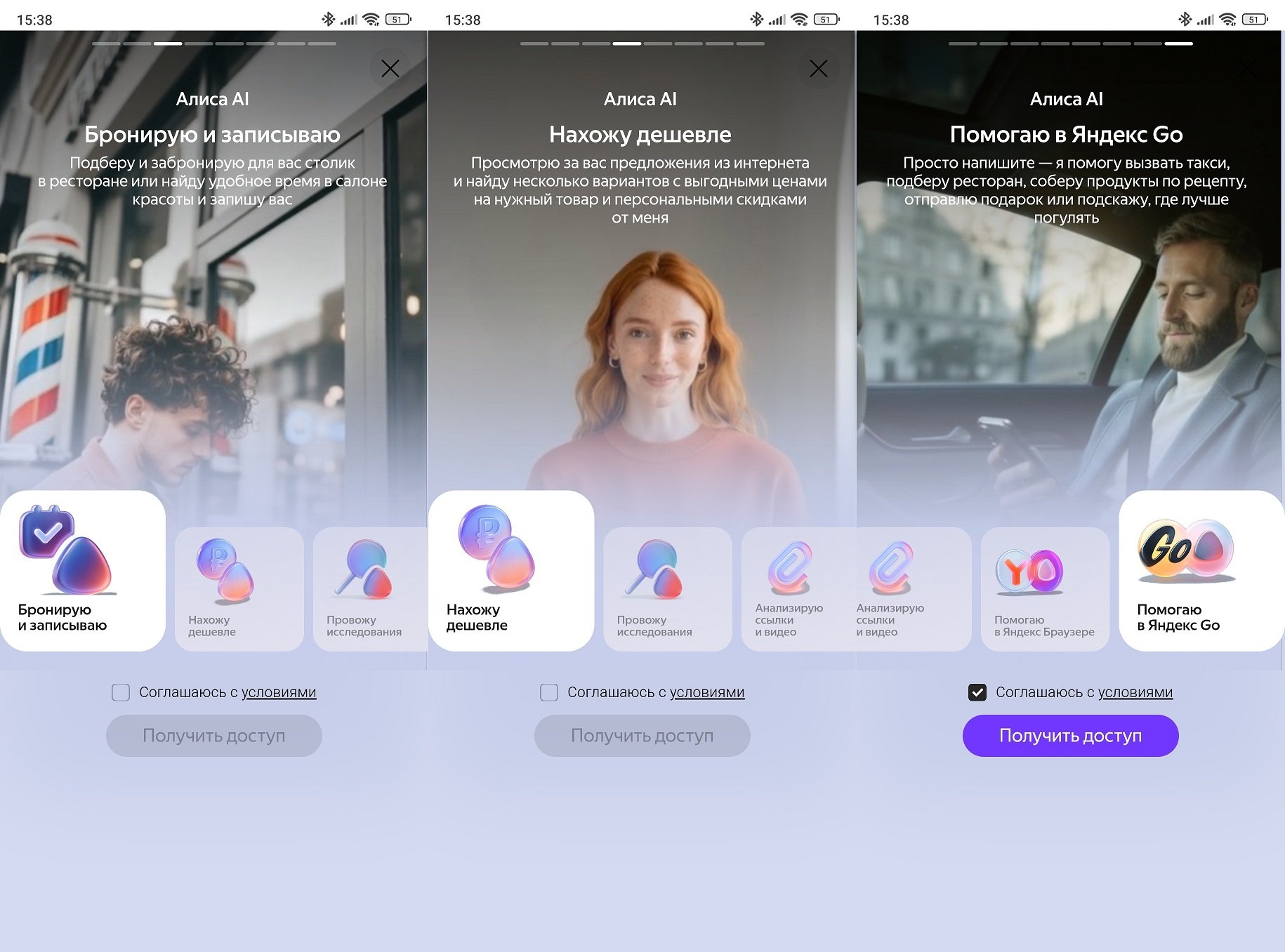The height and width of the screenshot is (952, 1285).
Task: Tick 'Соглашаюсь с условиями' checkbox in left screen
Action: (121, 692)
